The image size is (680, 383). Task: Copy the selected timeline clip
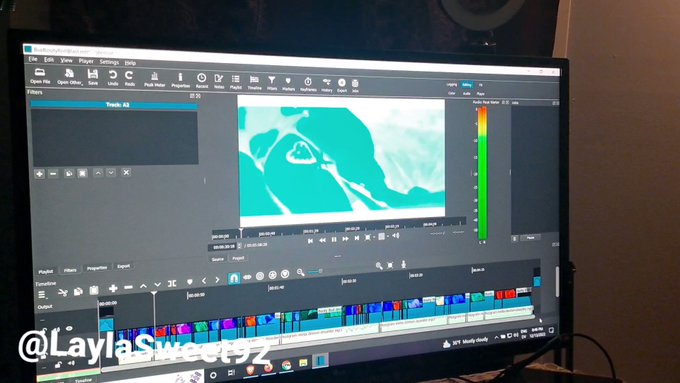[78, 291]
